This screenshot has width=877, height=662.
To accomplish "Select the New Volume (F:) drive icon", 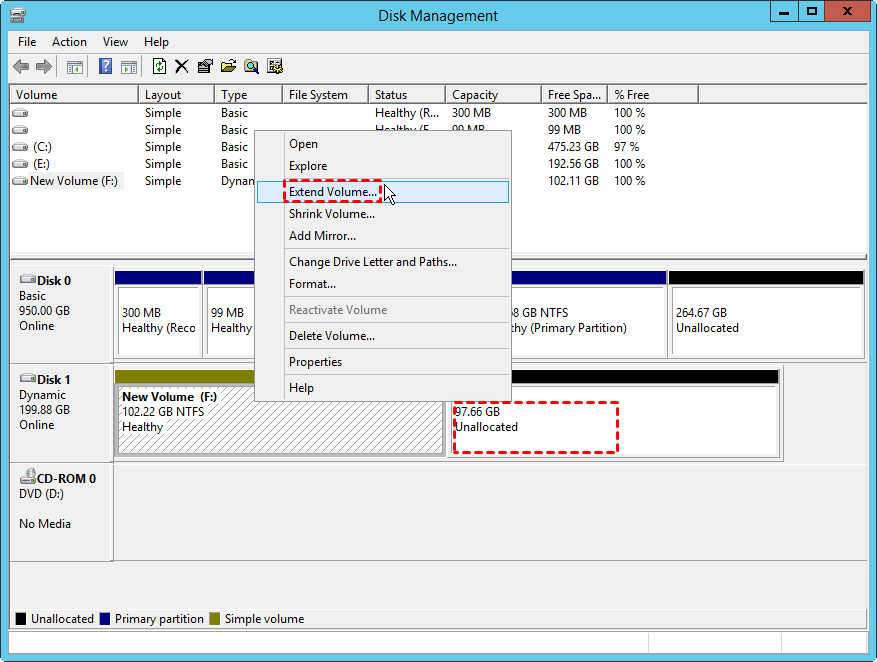I will [x=20, y=181].
